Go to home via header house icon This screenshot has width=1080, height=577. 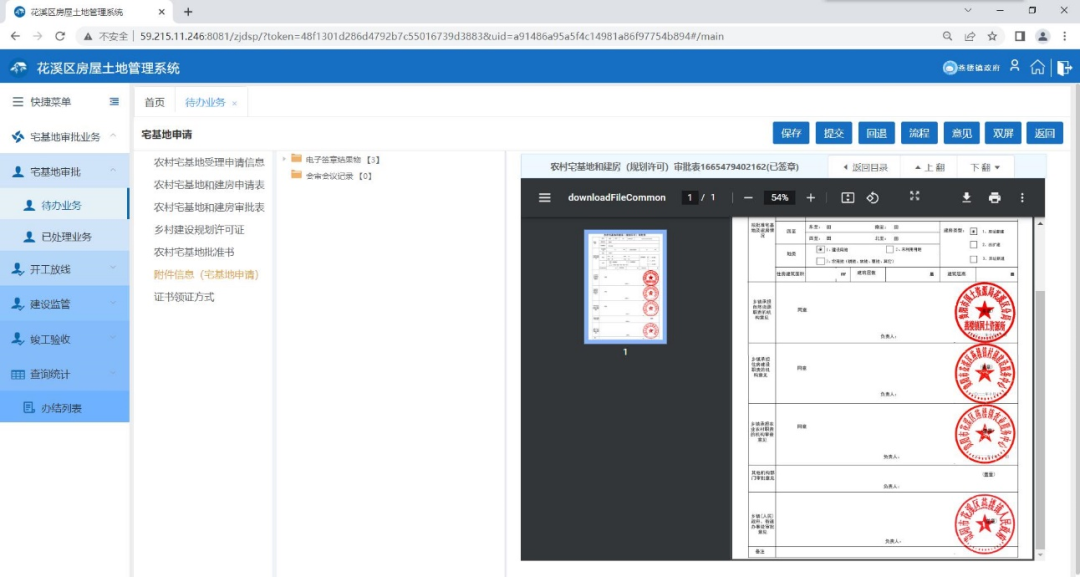tap(1038, 67)
